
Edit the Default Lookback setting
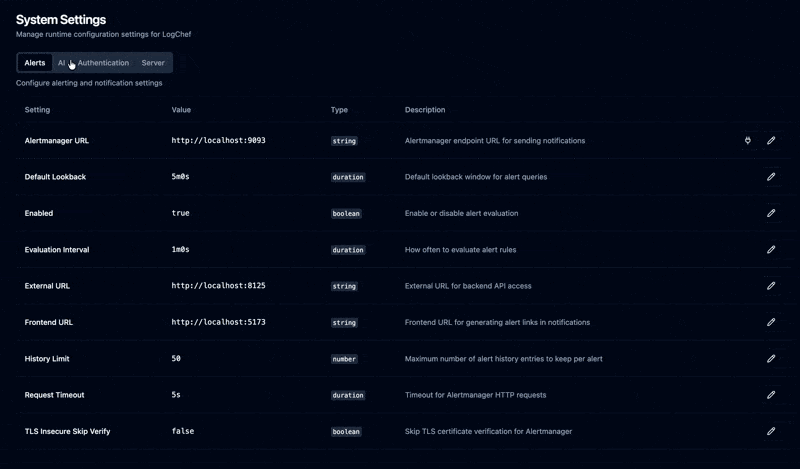point(771,177)
